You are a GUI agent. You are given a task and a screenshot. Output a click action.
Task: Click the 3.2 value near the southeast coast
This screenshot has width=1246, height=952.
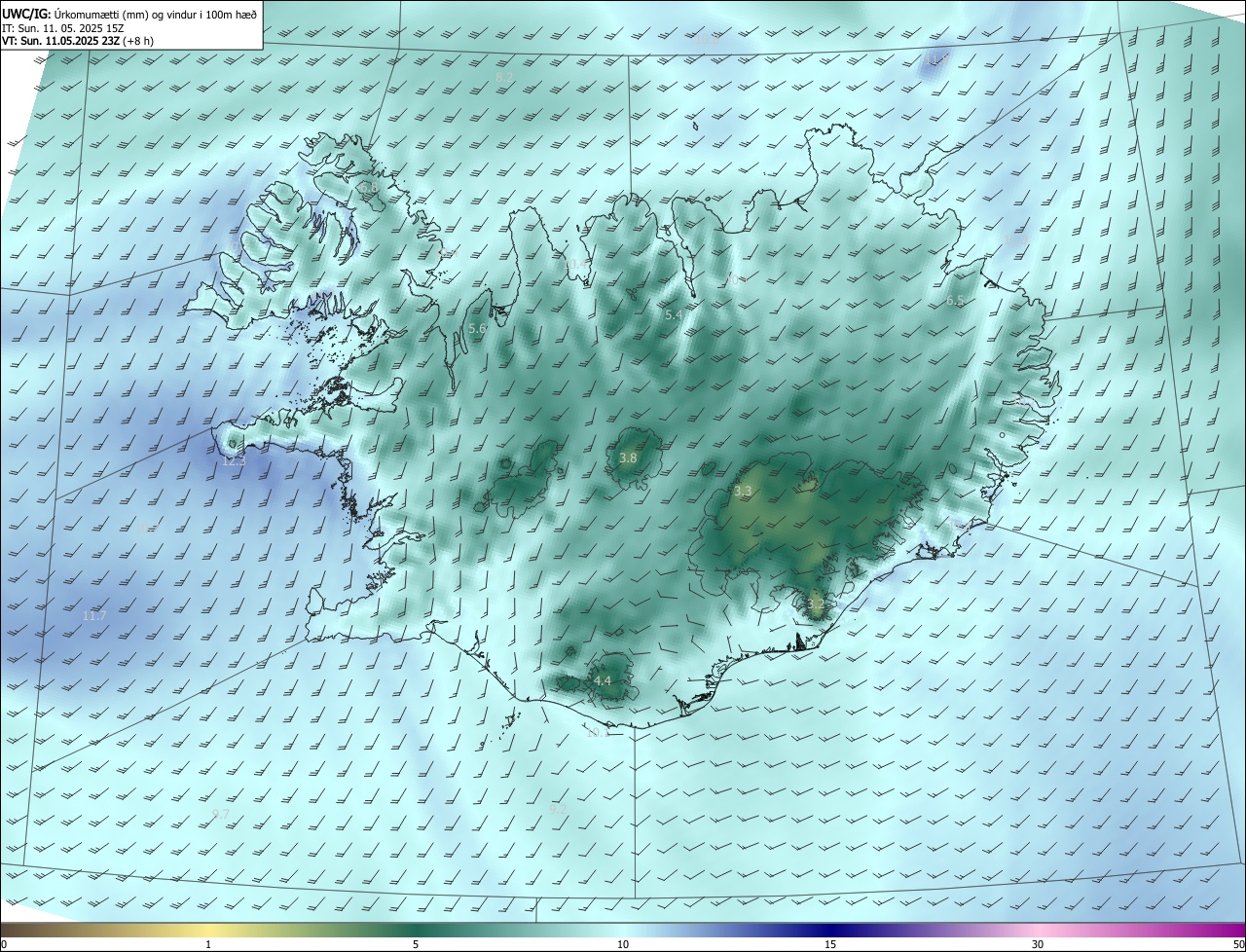[816, 604]
